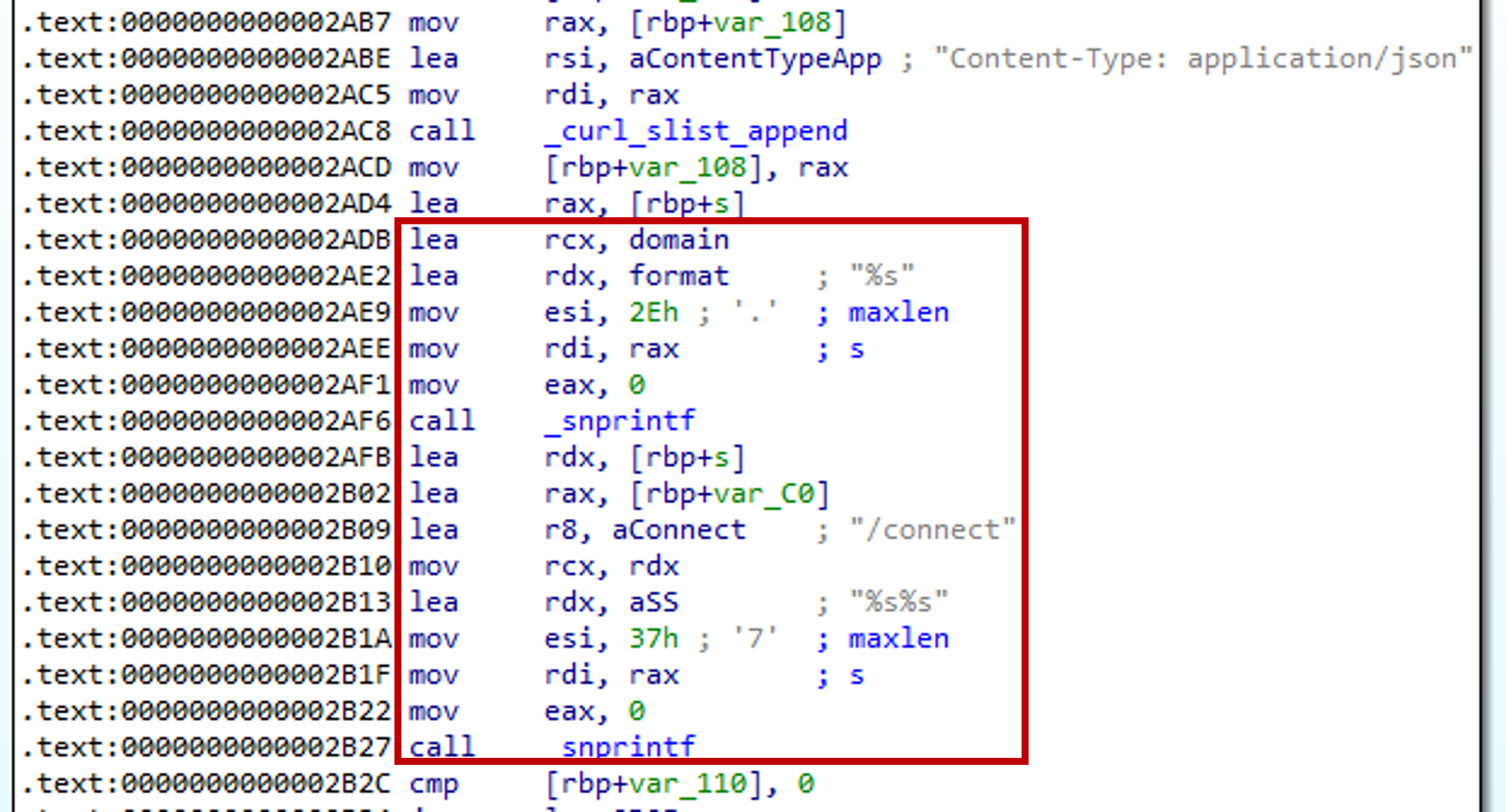1506x812 pixels.
Task: Click the rbp+s operand at 2AFB
Action: (x=687, y=458)
